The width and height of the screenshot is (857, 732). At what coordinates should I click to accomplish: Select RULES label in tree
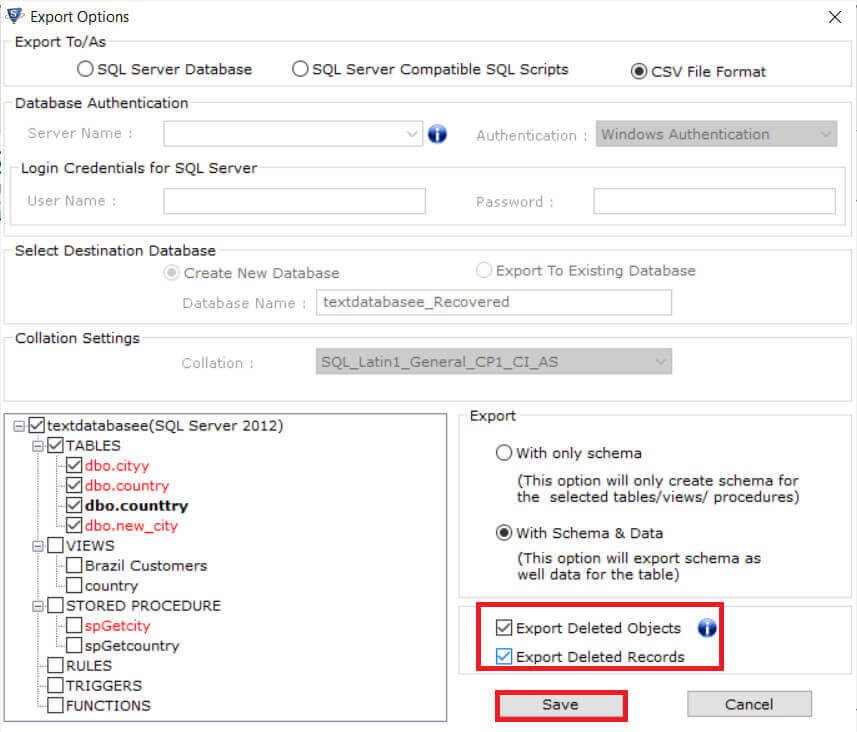(x=89, y=666)
